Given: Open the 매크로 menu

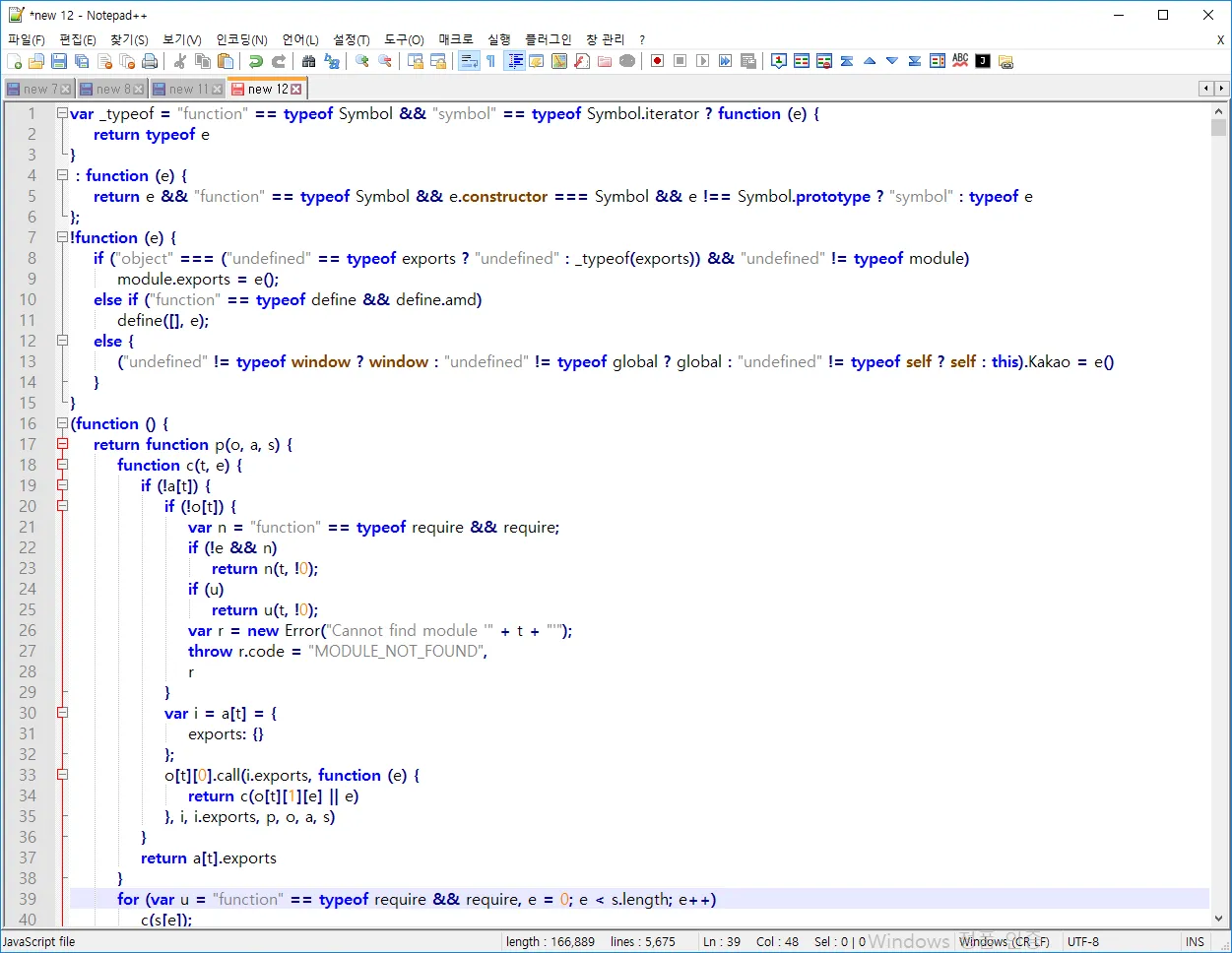Looking at the screenshot, I should [x=456, y=39].
